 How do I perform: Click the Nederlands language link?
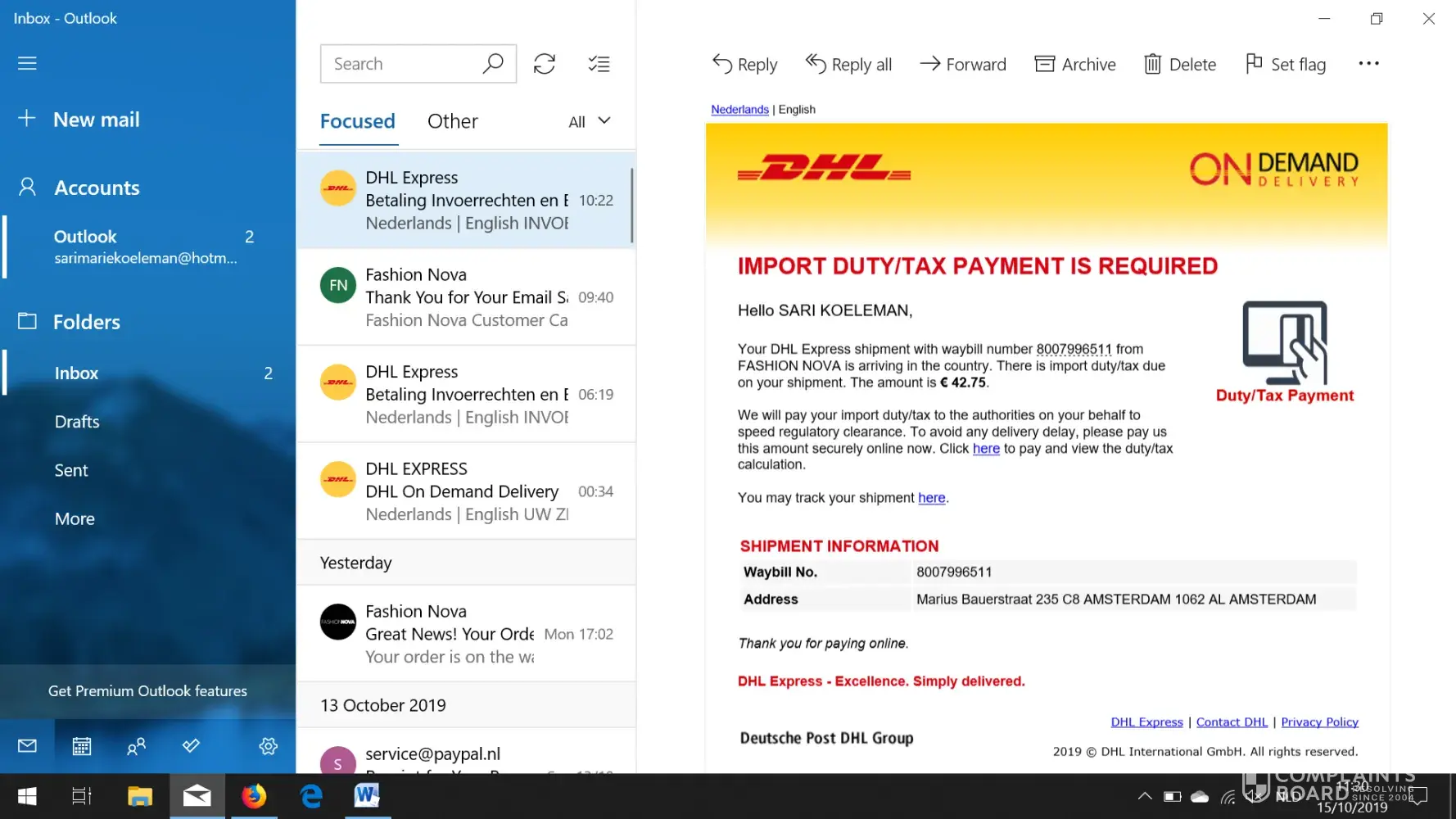(x=739, y=110)
